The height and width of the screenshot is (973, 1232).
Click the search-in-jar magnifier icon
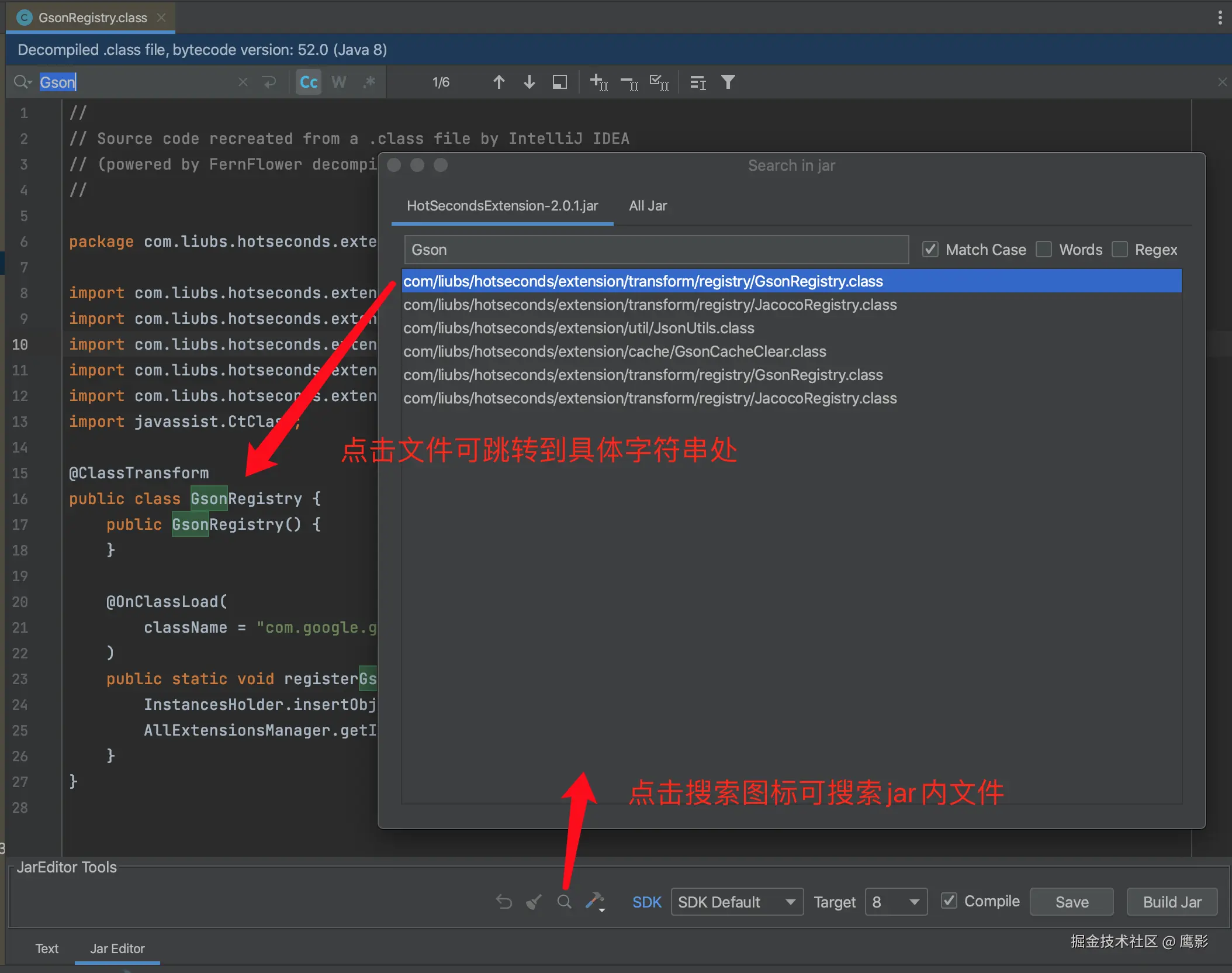point(564,902)
